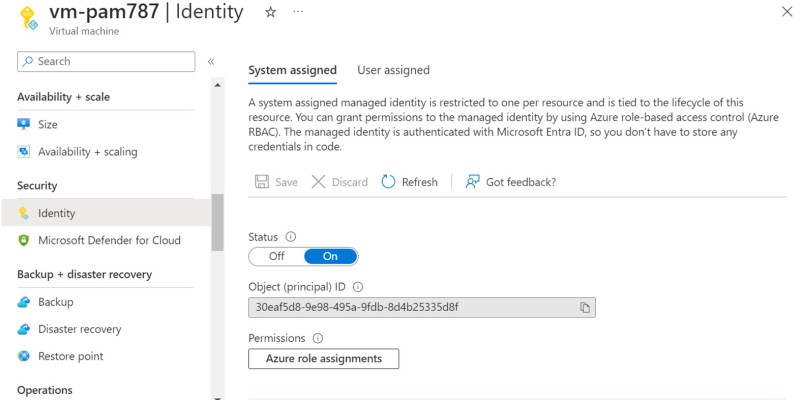Click the Disaster recovery cloud icon

click(x=23, y=329)
